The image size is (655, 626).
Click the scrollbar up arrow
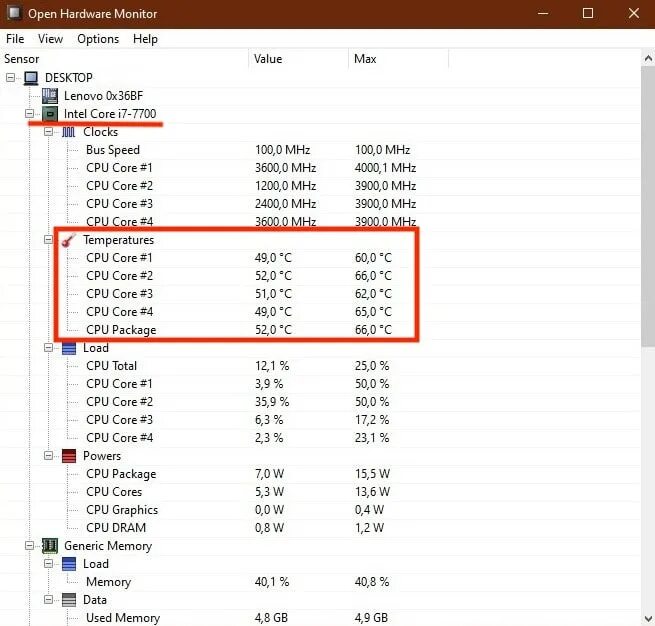648,58
